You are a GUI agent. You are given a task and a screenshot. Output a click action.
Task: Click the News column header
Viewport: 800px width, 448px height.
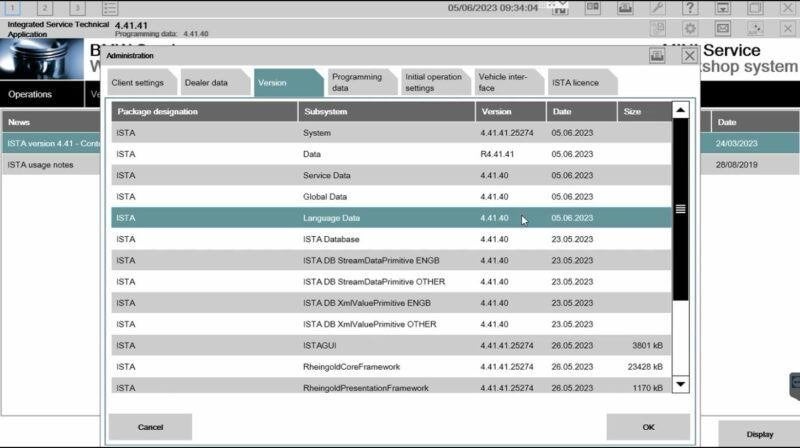pyautogui.click(x=52, y=122)
